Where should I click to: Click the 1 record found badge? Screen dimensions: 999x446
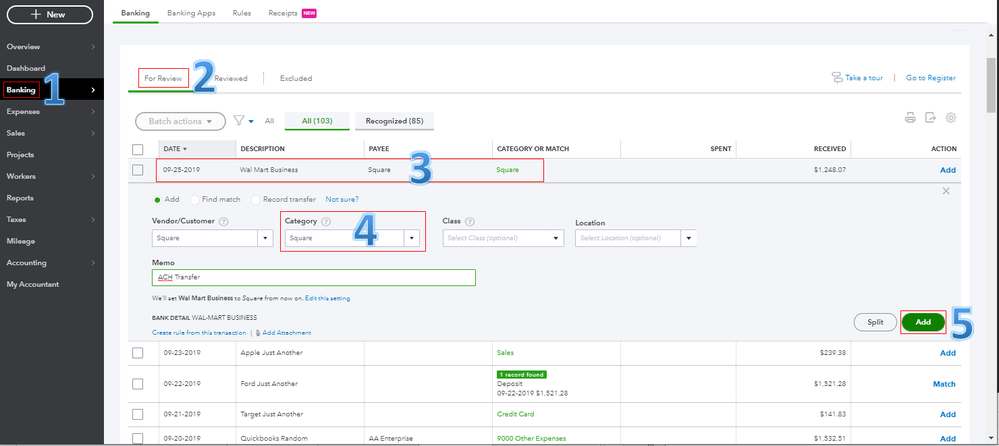[521, 375]
